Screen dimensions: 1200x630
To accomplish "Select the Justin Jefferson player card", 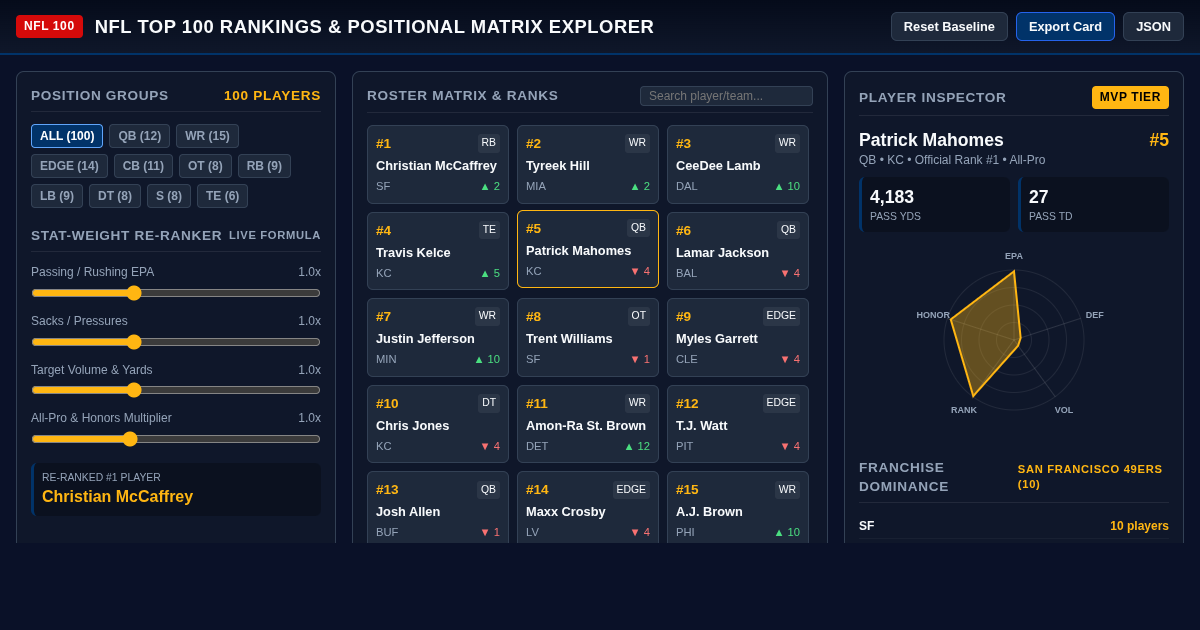I will point(438,337).
